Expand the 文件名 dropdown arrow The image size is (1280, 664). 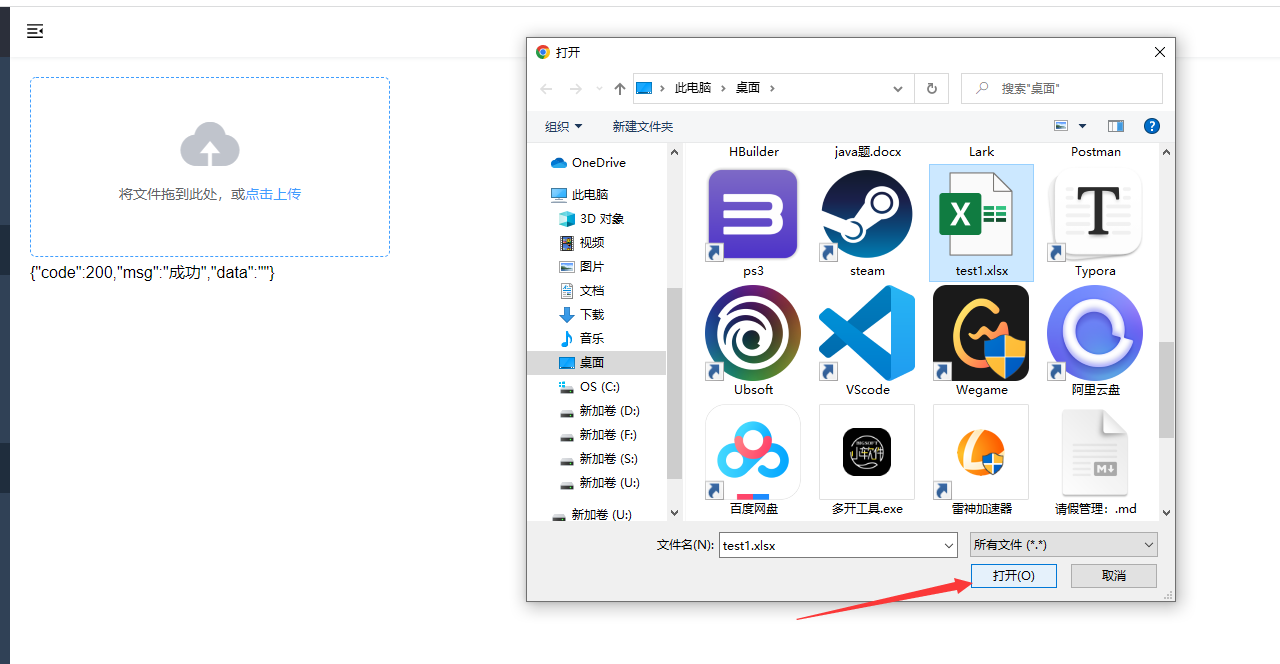[949, 545]
